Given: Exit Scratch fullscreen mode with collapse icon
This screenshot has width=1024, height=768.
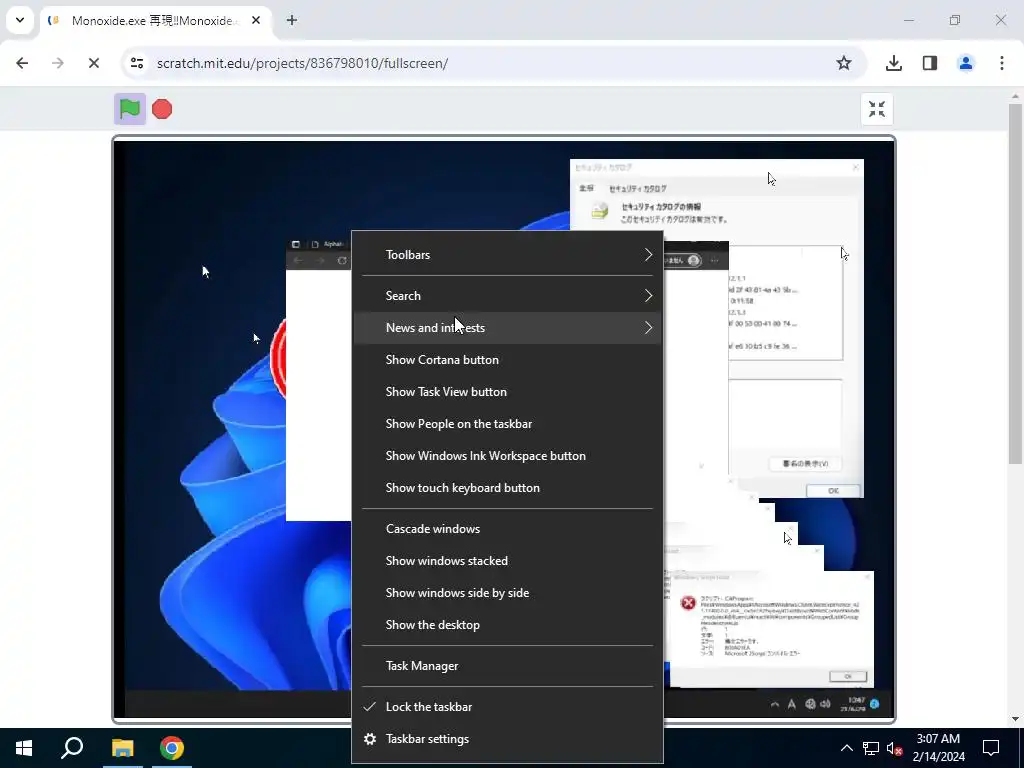Looking at the screenshot, I should point(876,109).
